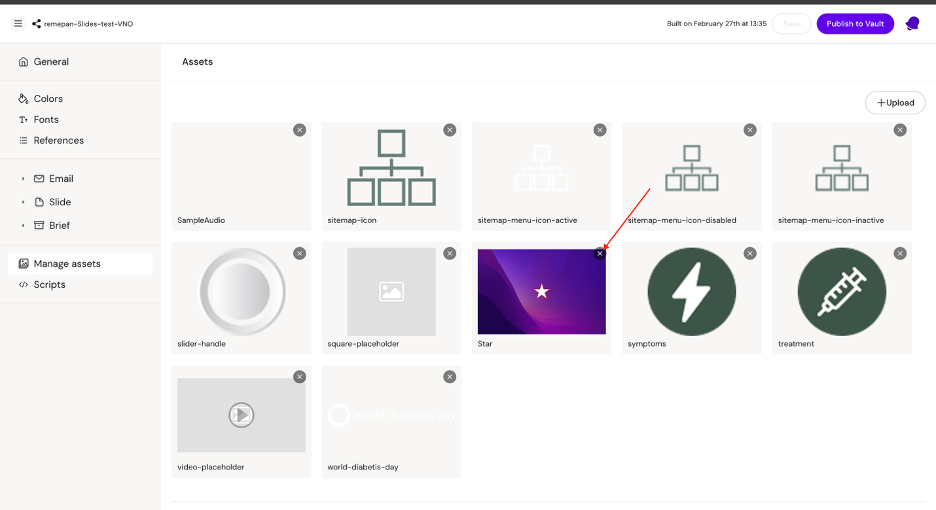This screenshot has width=936, height=510.
Task: Select the world diabetes day logo image
Action: pos(392,415)
